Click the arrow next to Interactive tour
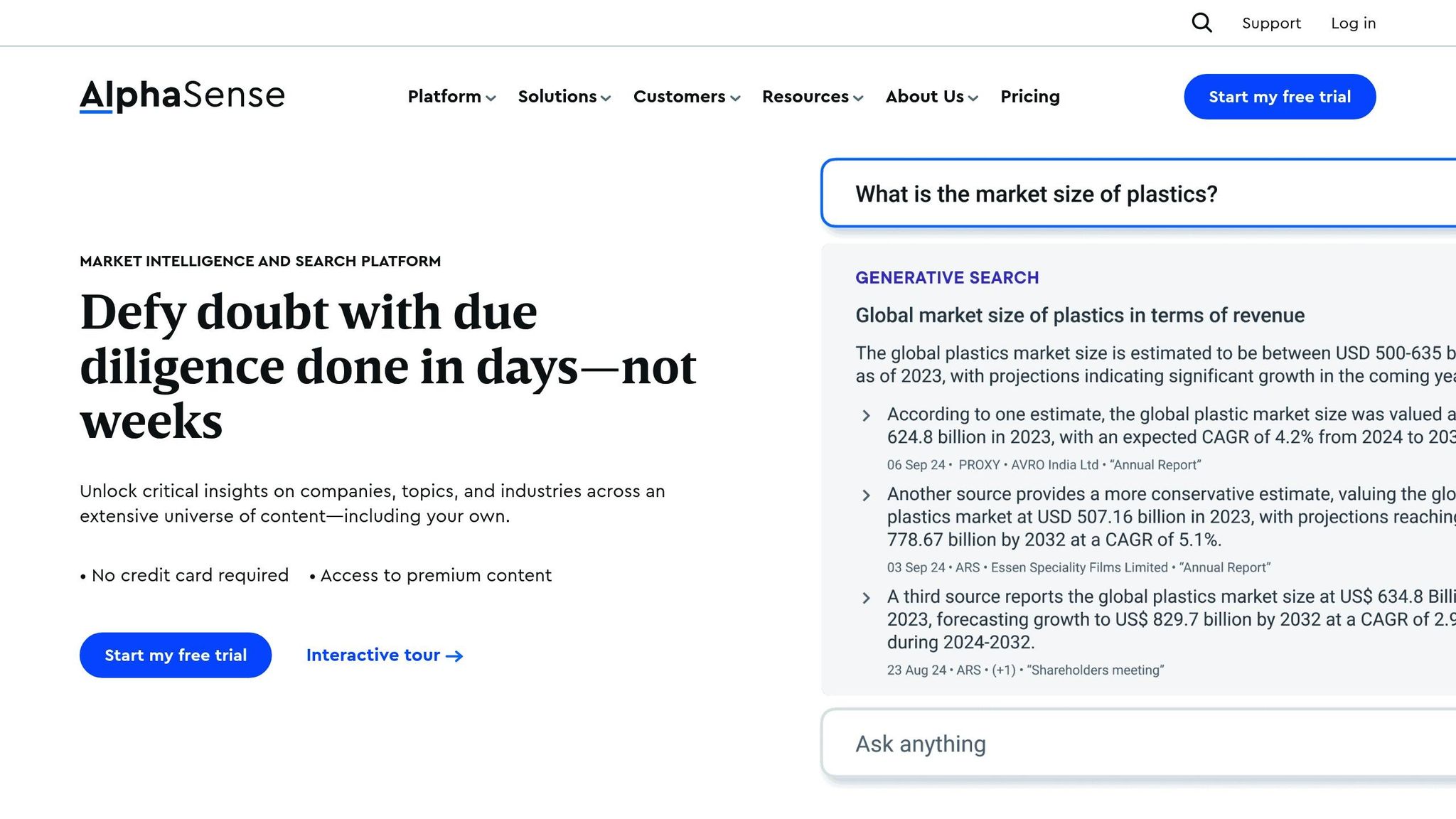The image size is (1456, 819). 454,656
